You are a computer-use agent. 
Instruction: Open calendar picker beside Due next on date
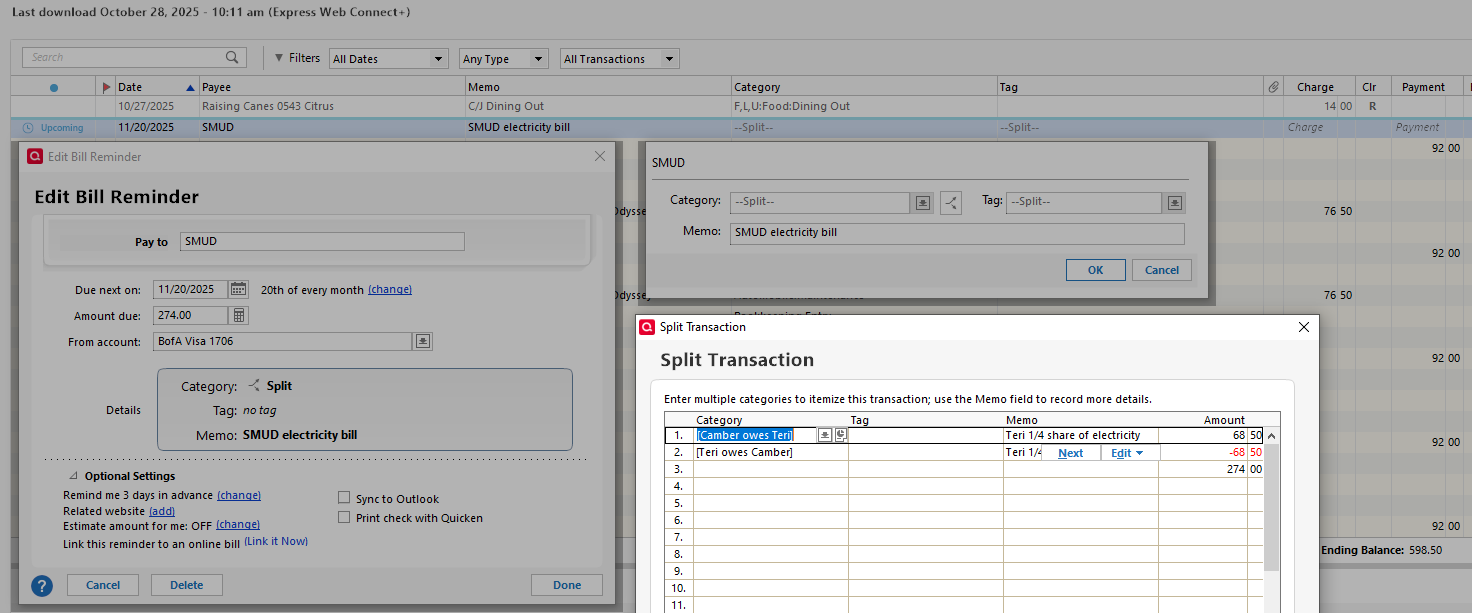(x=238, y=289)
